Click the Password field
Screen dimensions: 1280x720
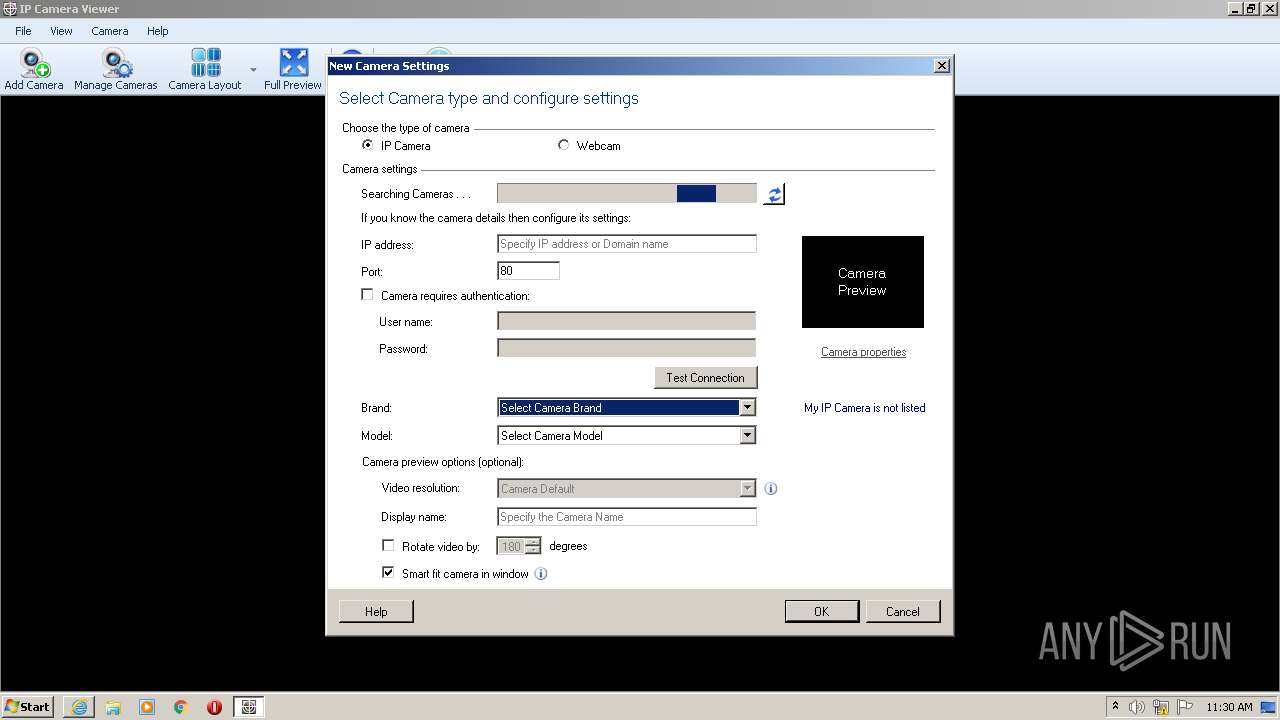coord(627,348)
